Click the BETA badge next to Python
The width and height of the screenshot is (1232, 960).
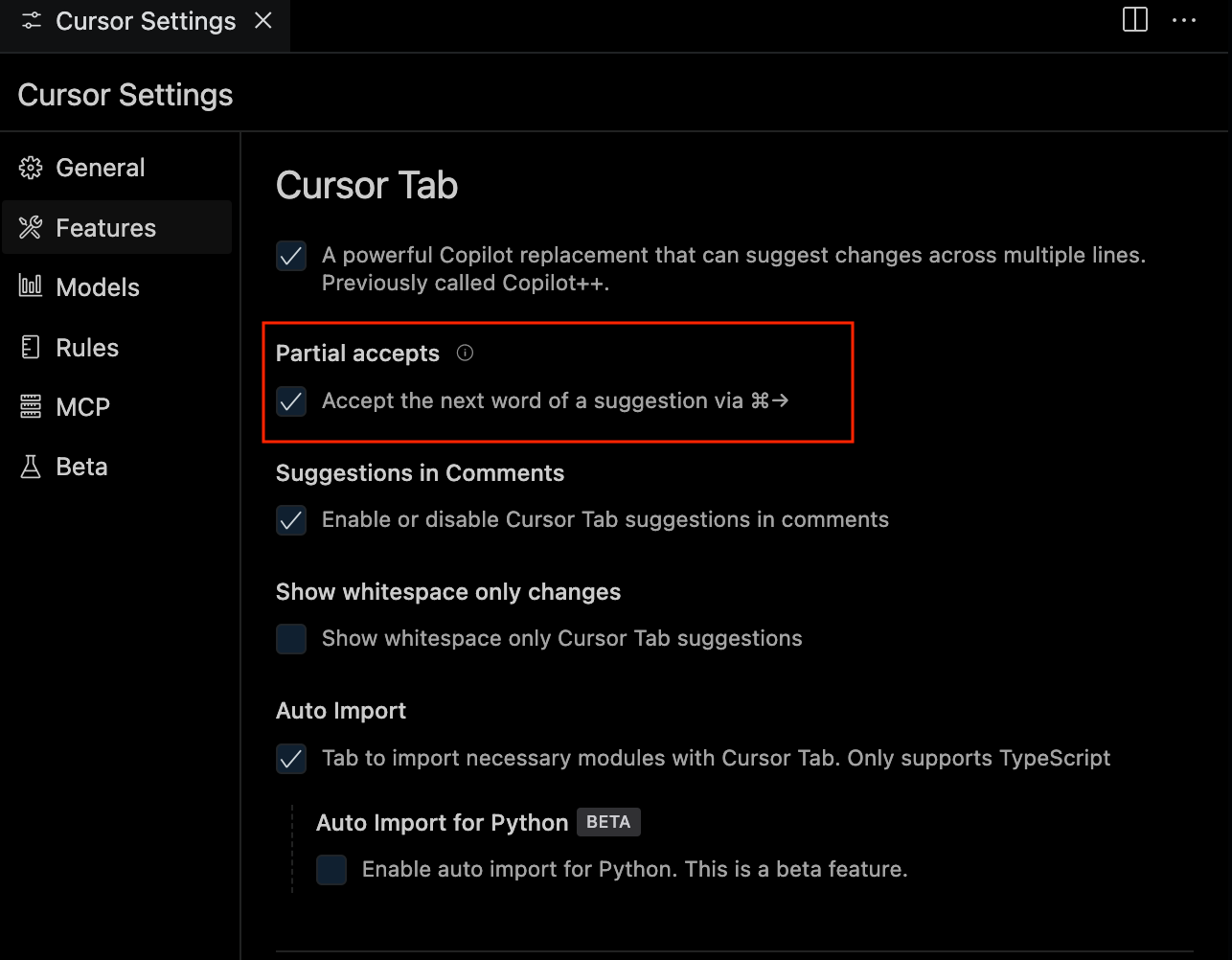pyautogui.click(x=608, y=822)
